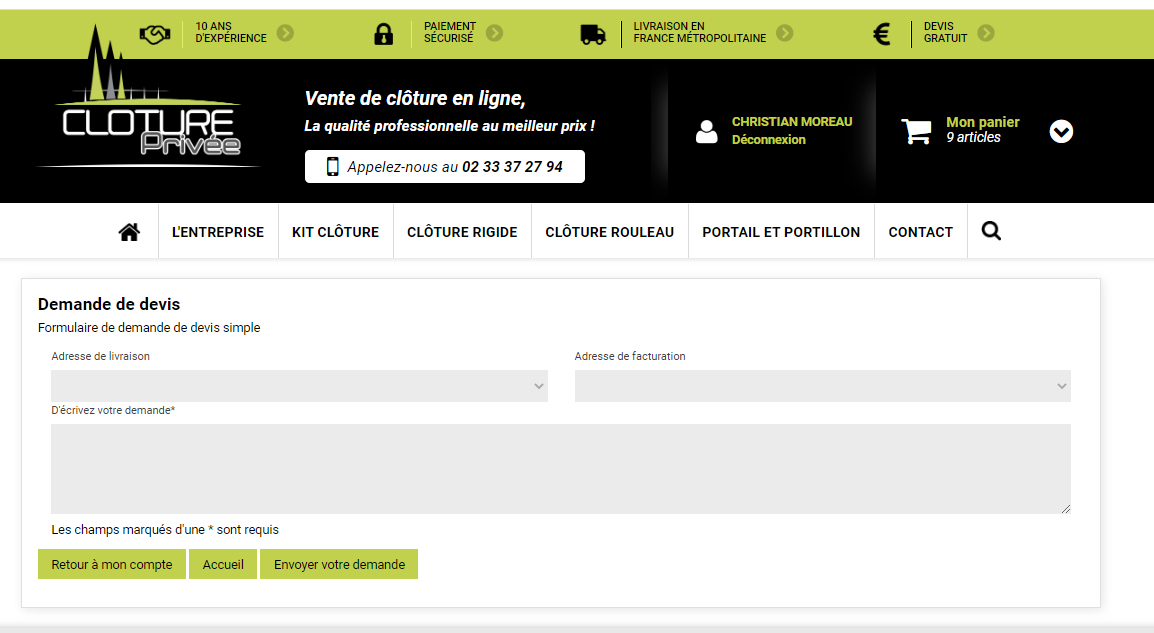The width and height of the screenshot is (1154, 633).
Task: Click the Accueil button
Action: [223, 565]
